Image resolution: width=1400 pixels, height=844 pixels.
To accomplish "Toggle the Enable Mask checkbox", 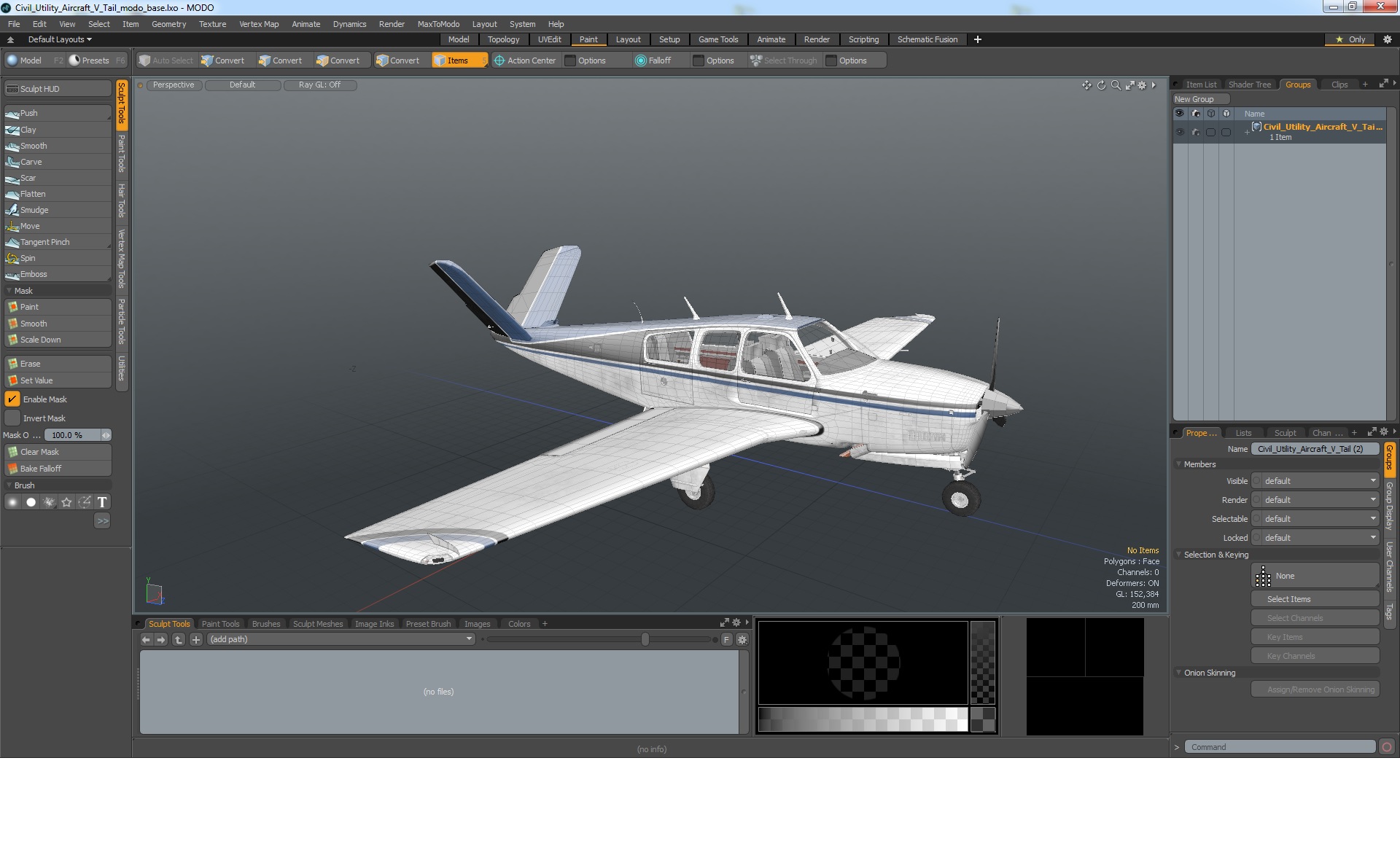I will coord(12,399).
